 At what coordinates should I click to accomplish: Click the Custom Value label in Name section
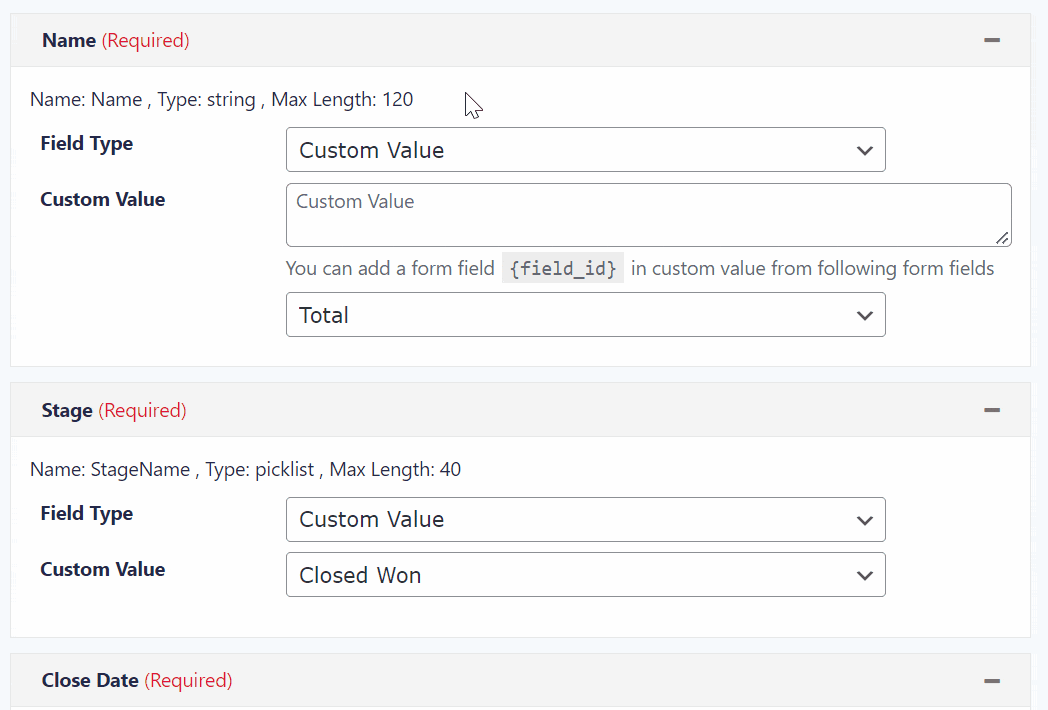point(102,199)
